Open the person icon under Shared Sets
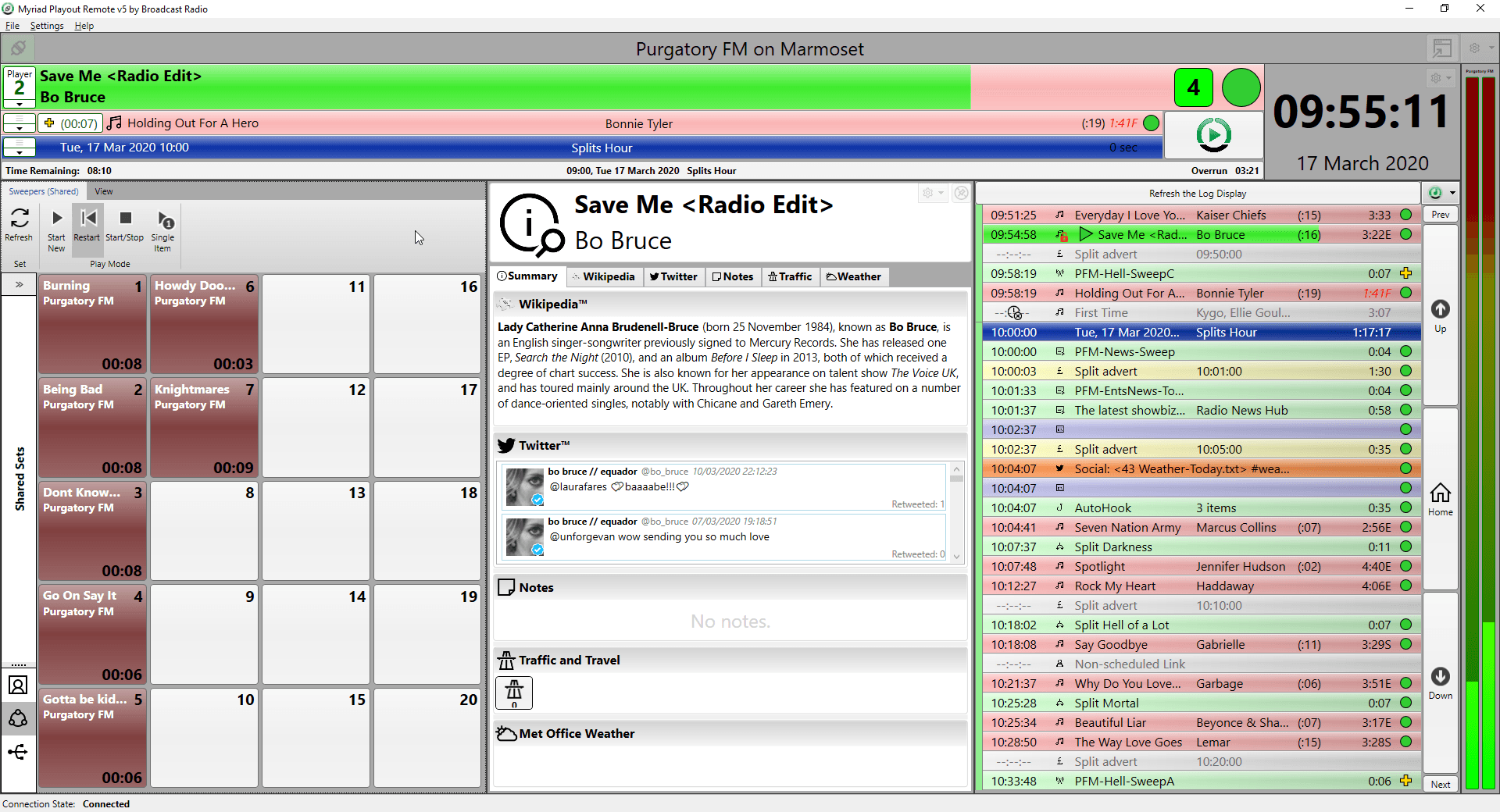 18,686
